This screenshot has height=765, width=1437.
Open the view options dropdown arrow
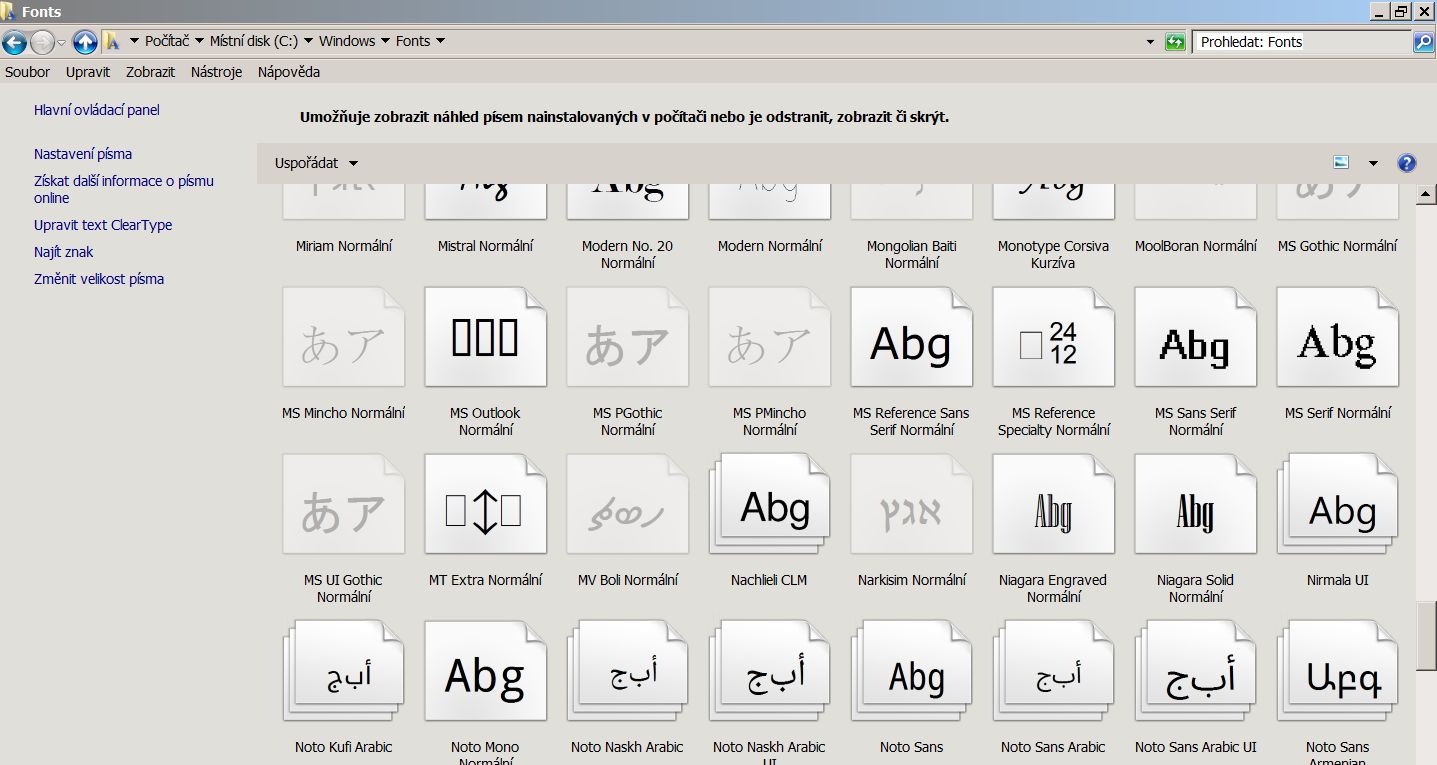1373,163
